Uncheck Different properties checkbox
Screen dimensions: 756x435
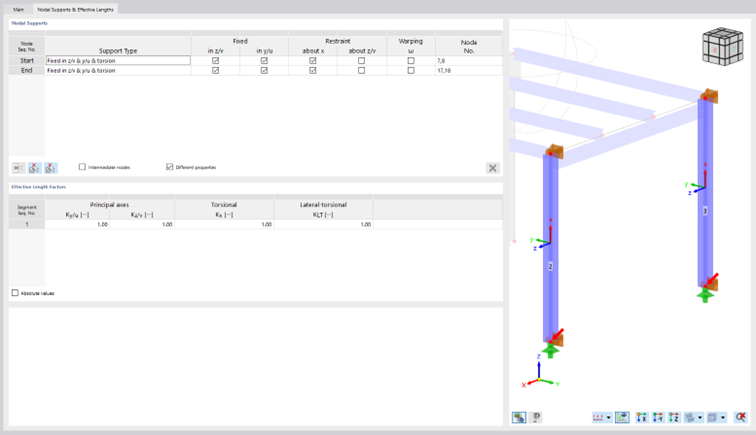click(x=170, y=167)
